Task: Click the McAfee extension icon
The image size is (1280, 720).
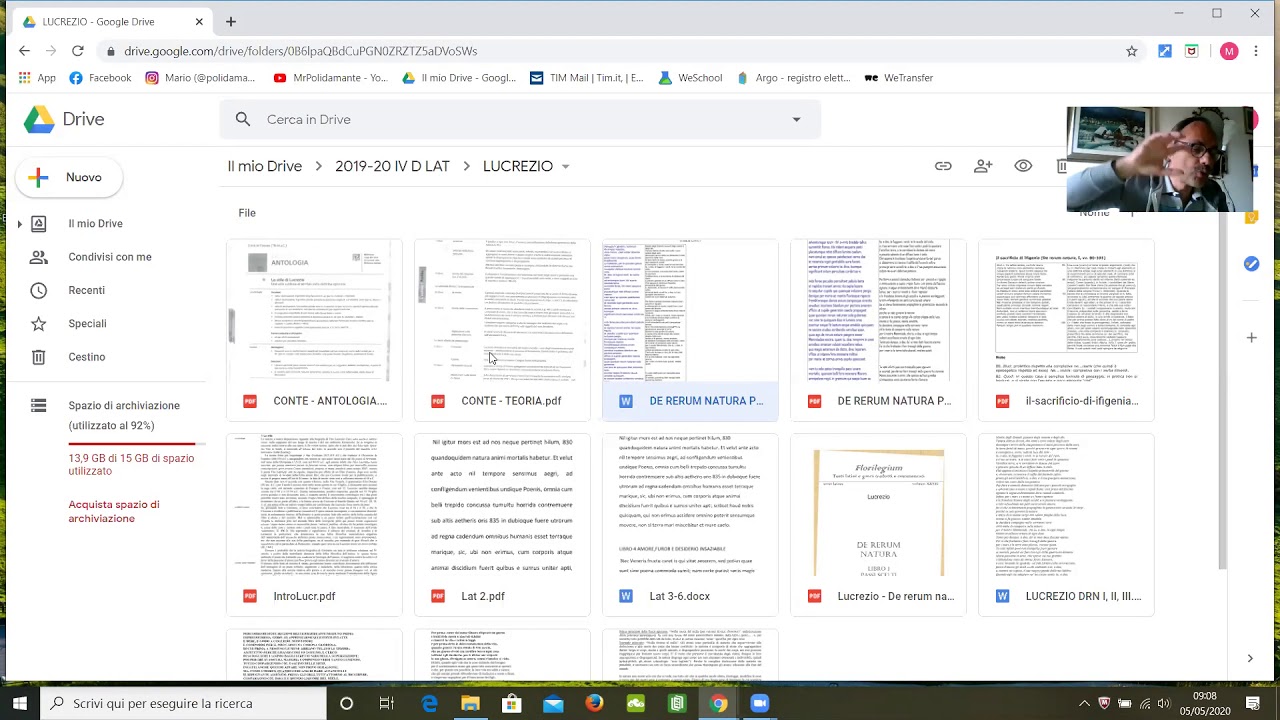Action: point(1192,51)
